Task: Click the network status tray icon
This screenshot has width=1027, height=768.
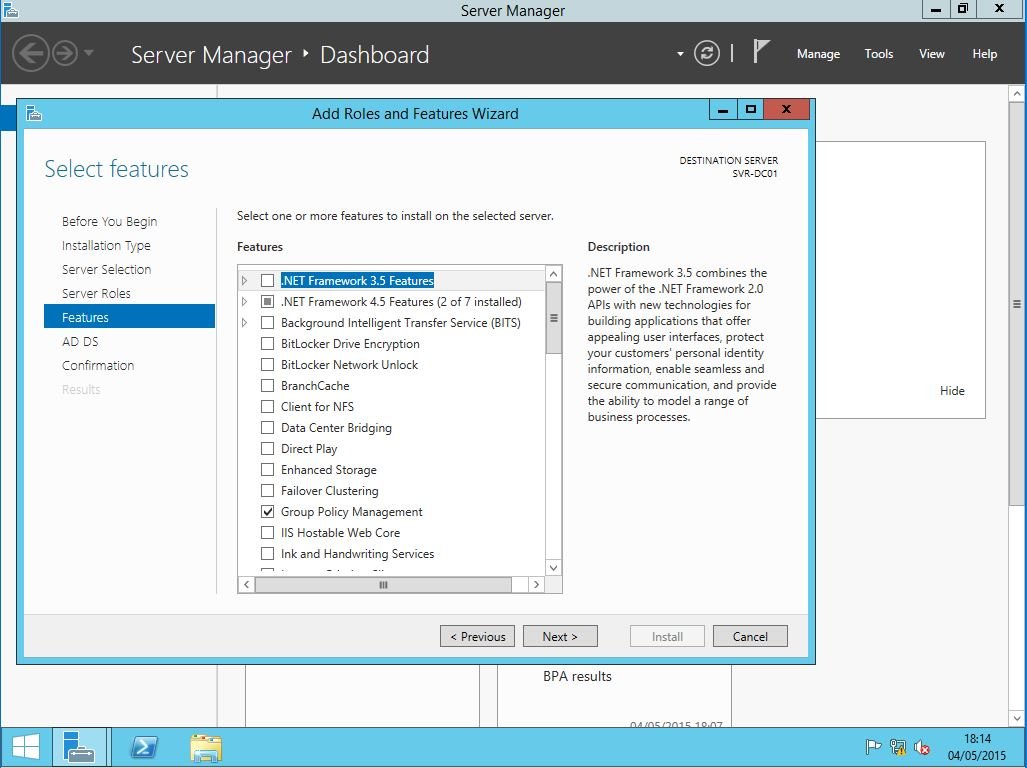Action: click(x=898, y=747)
